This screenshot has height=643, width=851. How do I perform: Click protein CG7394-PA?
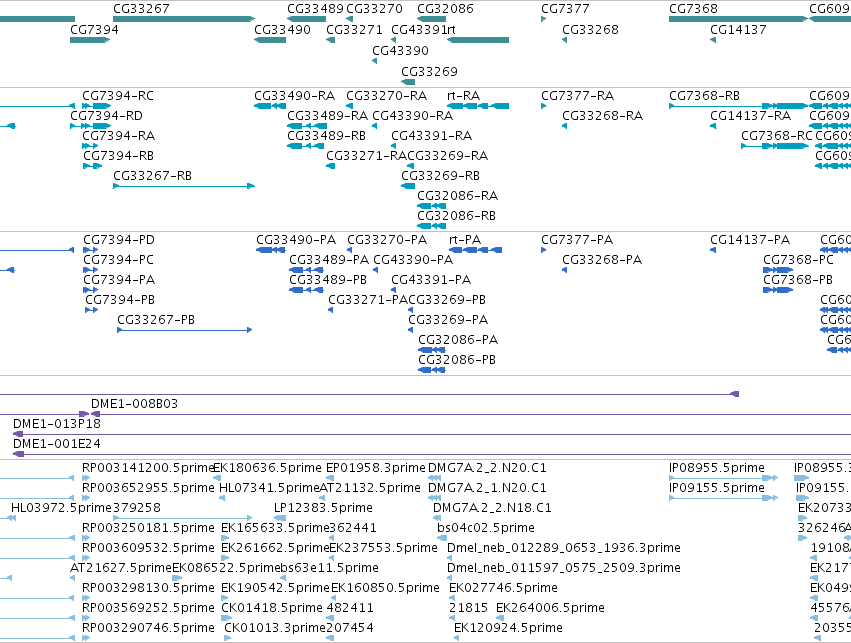coord(90,290)
